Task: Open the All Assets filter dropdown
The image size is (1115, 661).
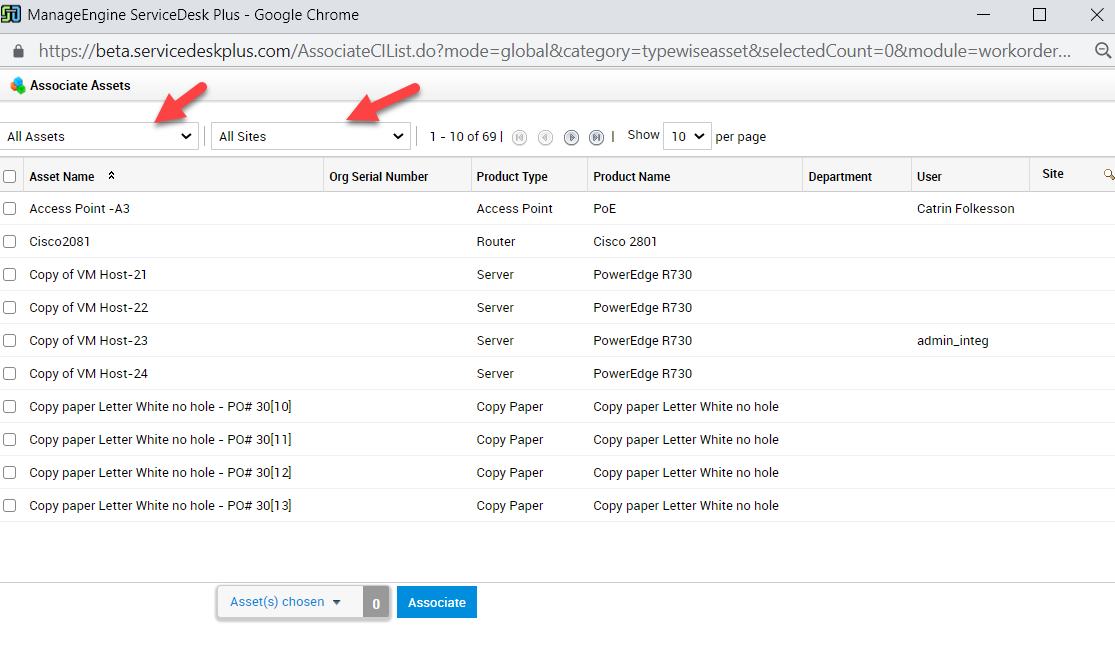Action: [x=99, y=136]
